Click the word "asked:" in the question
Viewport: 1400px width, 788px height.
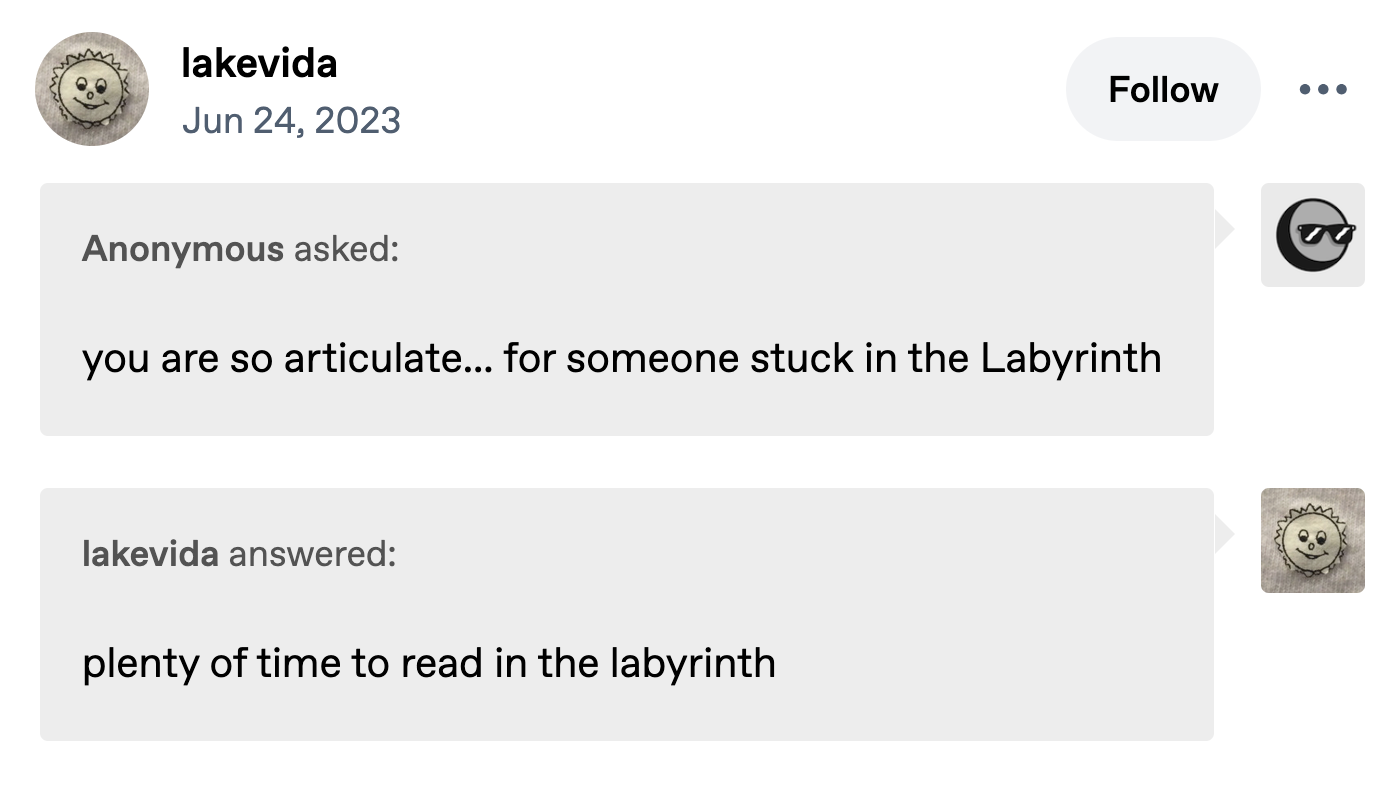pos(346,249)
